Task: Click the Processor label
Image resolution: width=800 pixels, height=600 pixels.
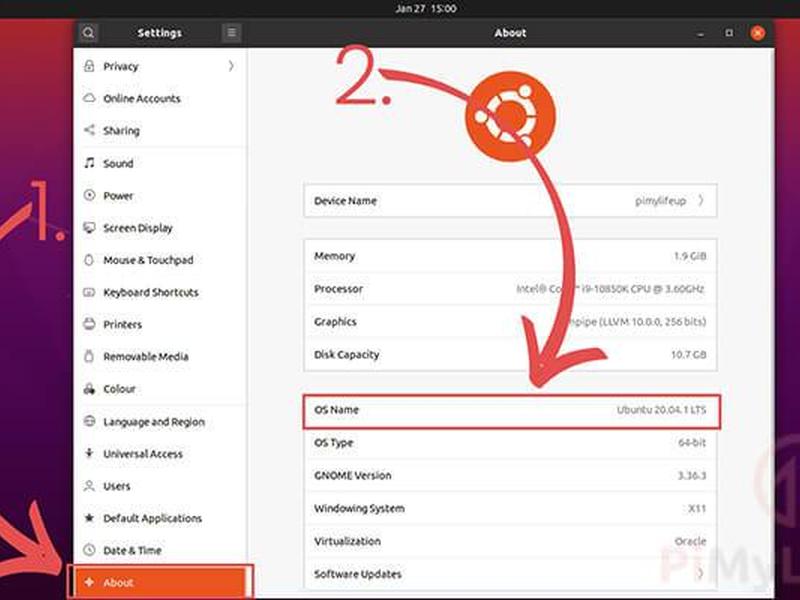Action: (338, 289)
